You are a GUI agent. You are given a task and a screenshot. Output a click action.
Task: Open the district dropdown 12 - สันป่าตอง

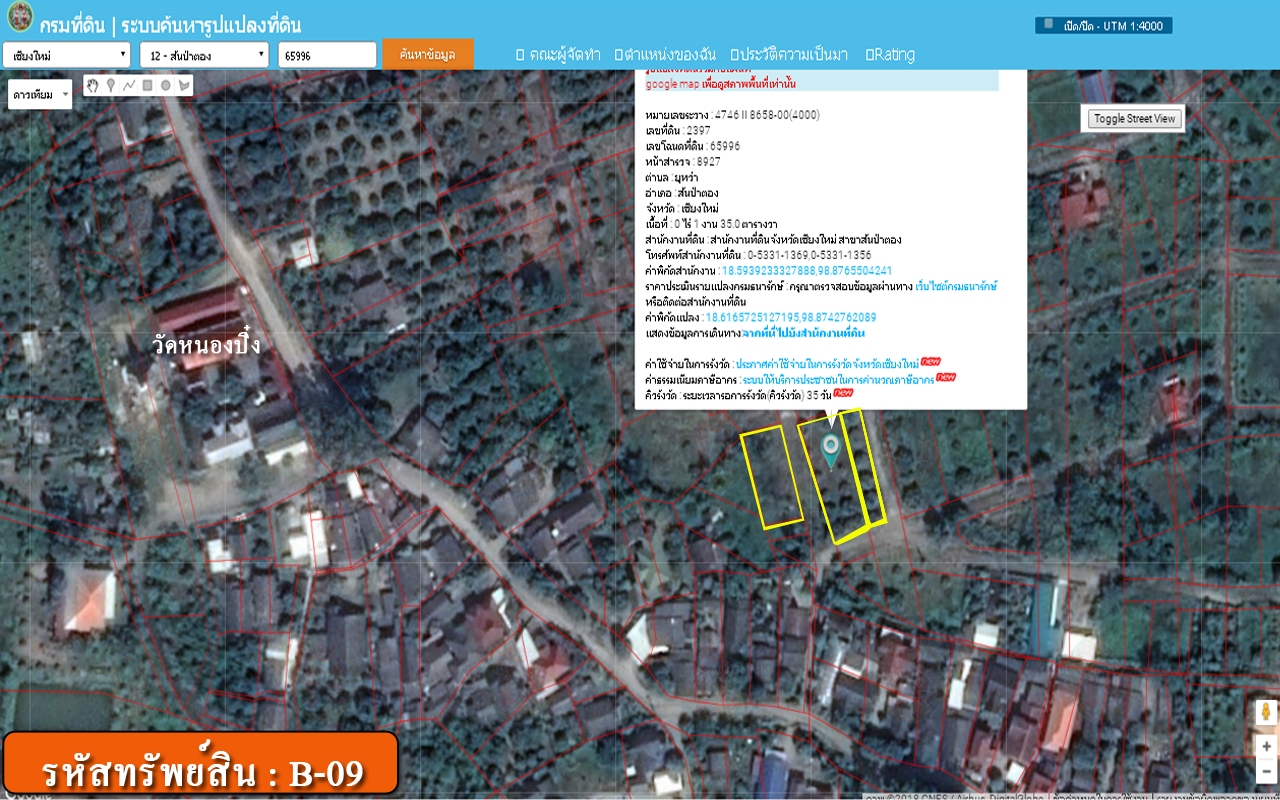(205, 55)
